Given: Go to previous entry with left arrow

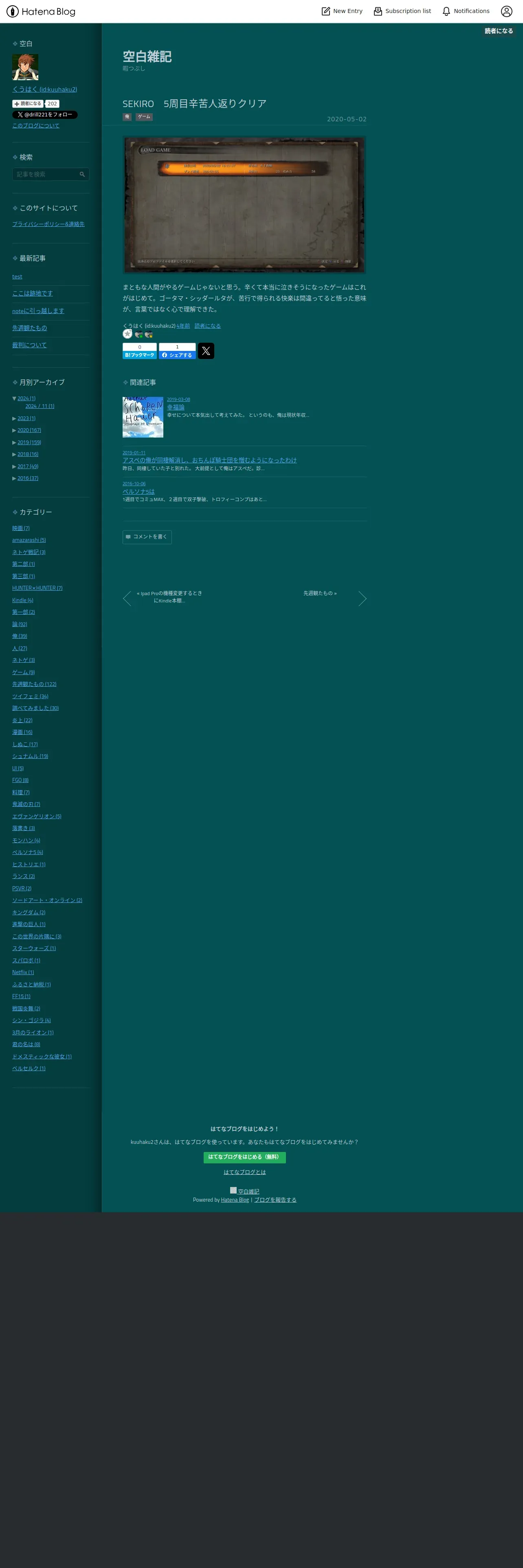Looking at the screenshot, I should pos(127,598).
